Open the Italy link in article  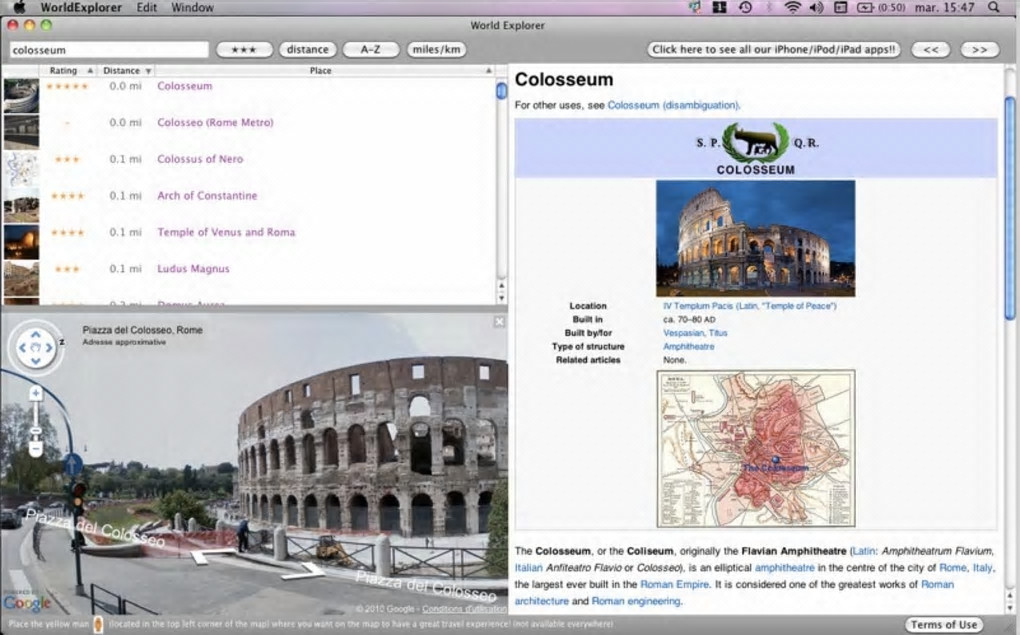(x=982, y=567)
